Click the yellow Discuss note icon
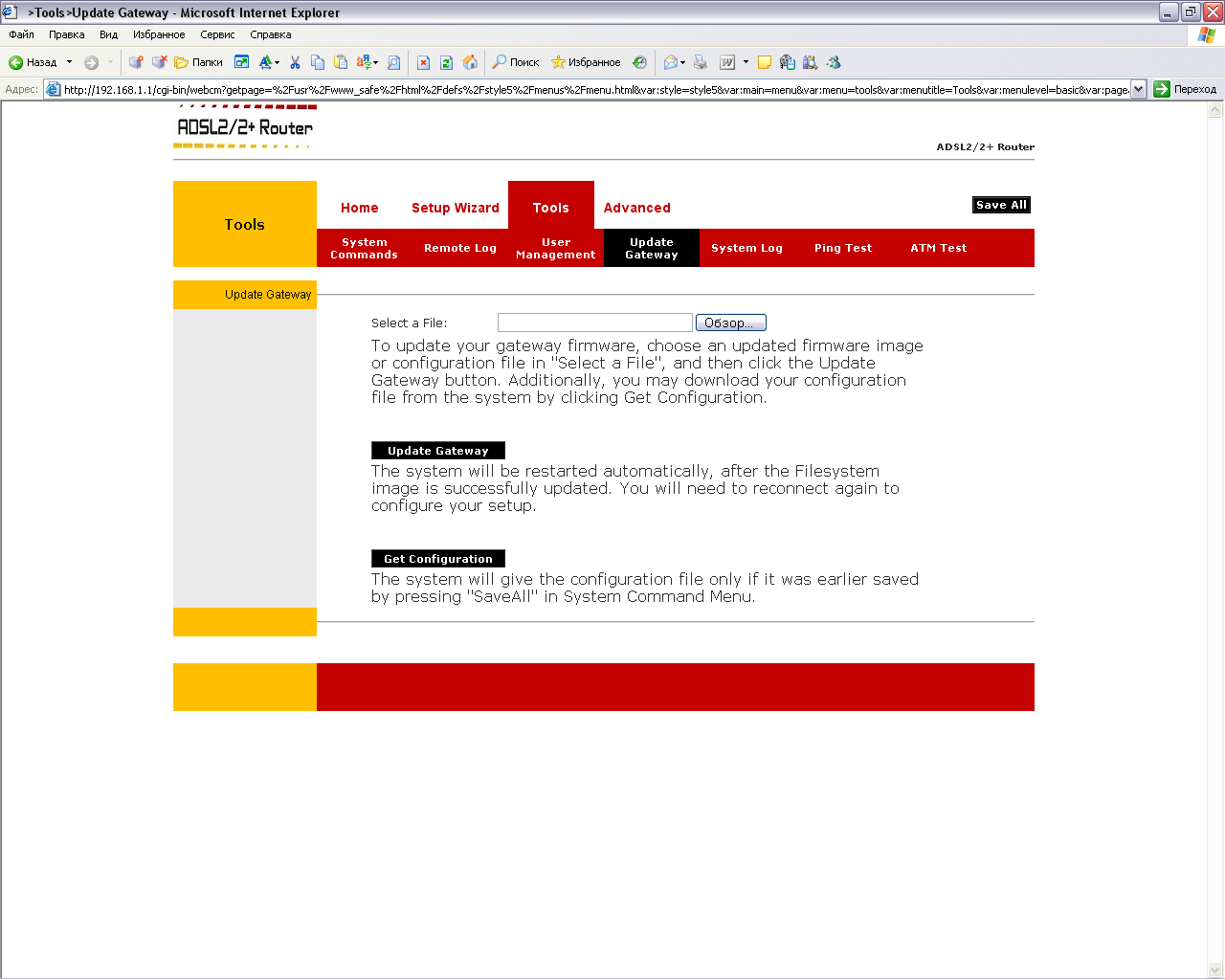 pyautogui.click(x=764, y=62)
